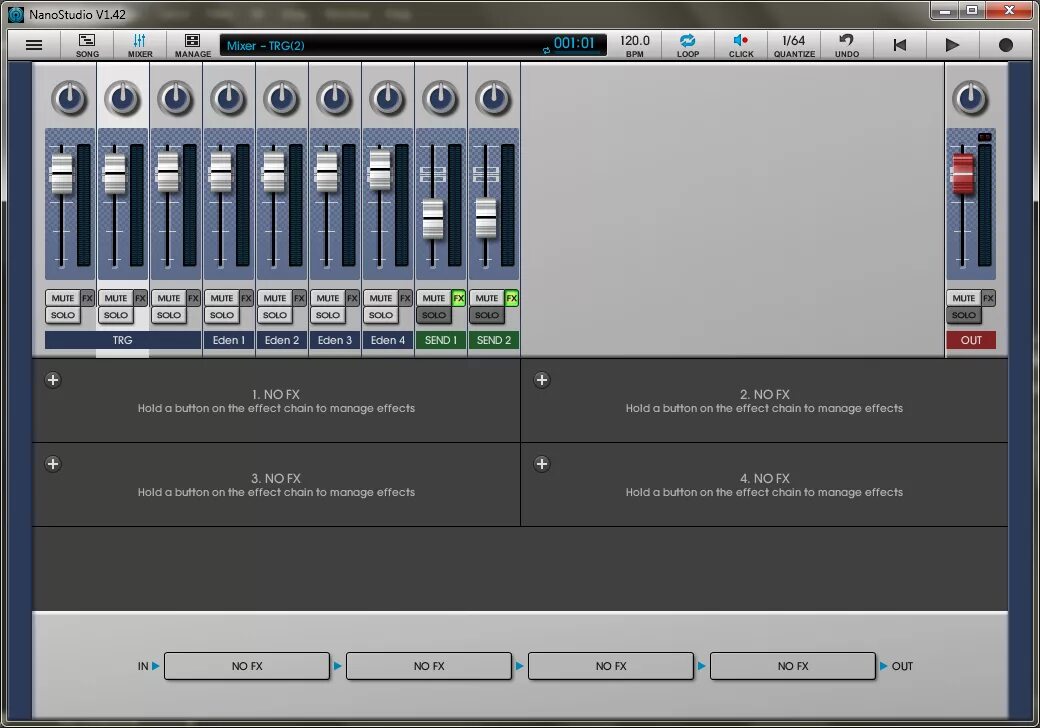The height and width of the screenshot is (728, 1040).
Task: Toggle the Loop button
Action: (x=688, y=46)
